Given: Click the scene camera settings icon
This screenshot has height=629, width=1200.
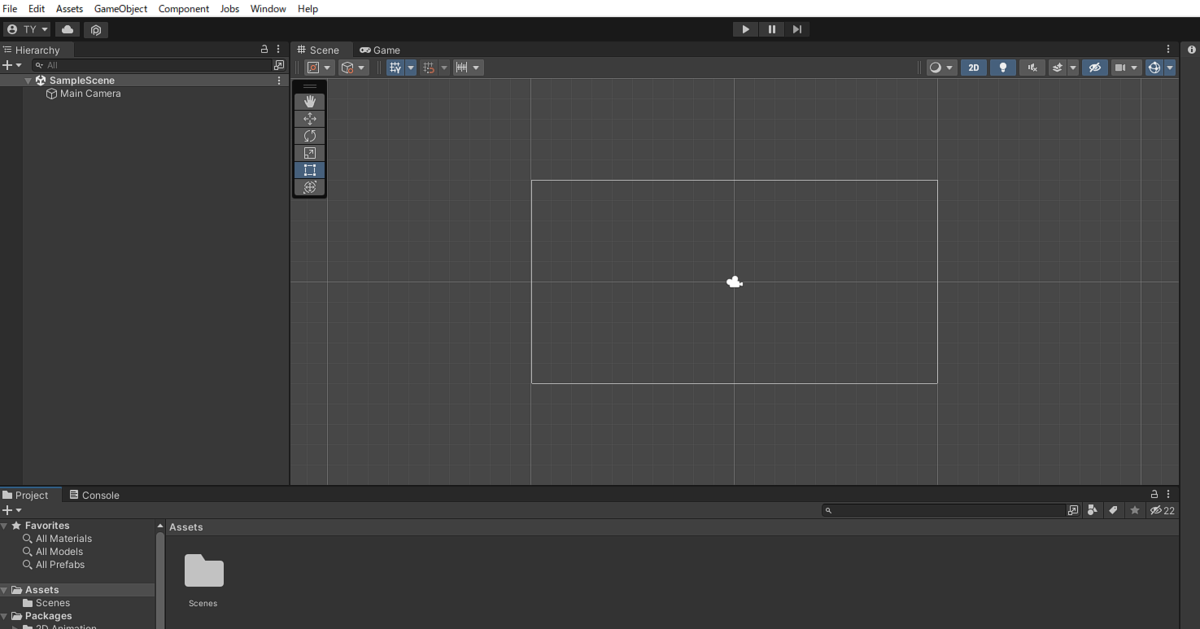Looking at the screenshot, I should [1121, 67].
